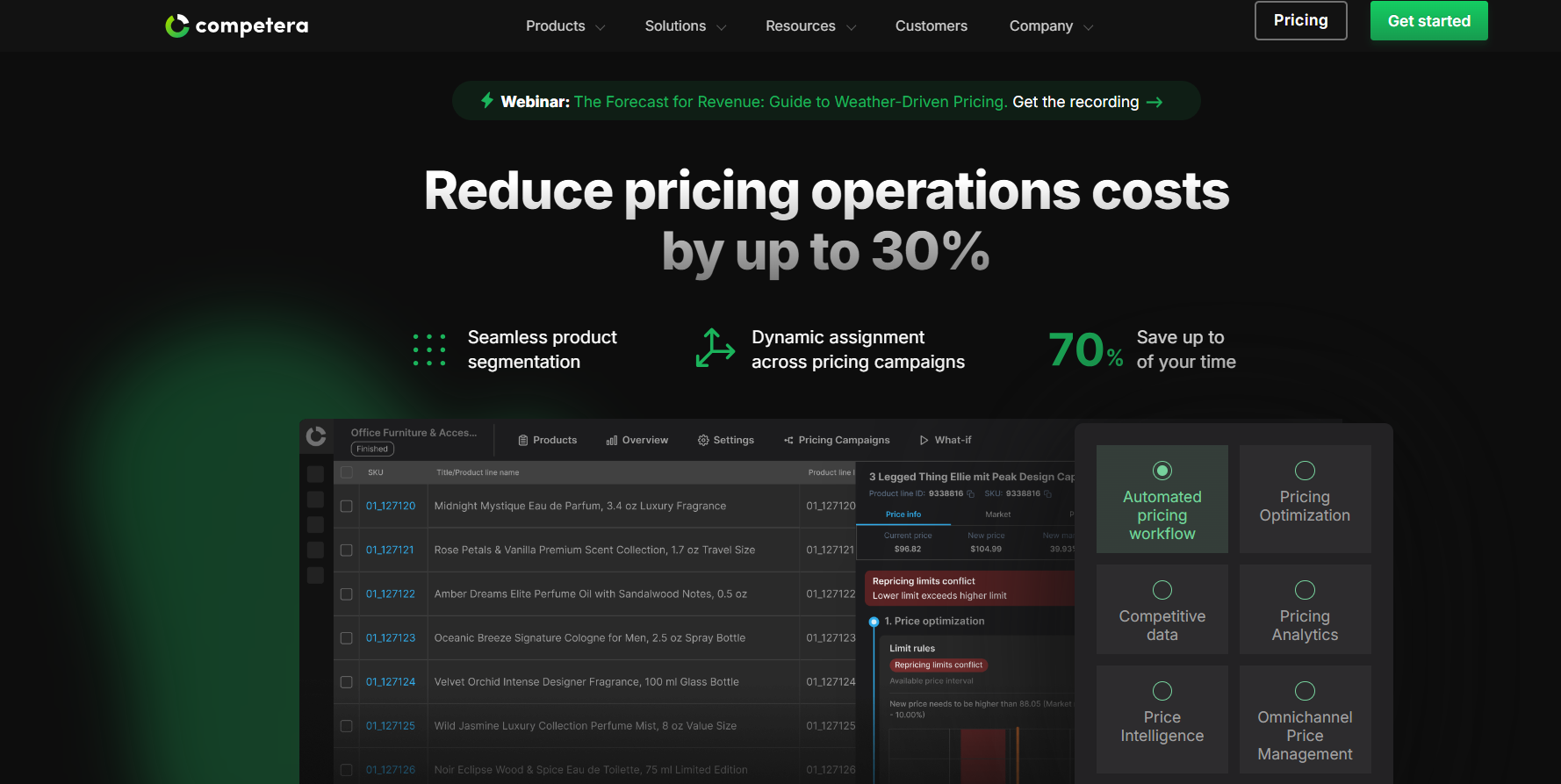Expand the Company dropdown menu
The width and height of the screenshot is (1561, 784).
(x=1050, y=26)
